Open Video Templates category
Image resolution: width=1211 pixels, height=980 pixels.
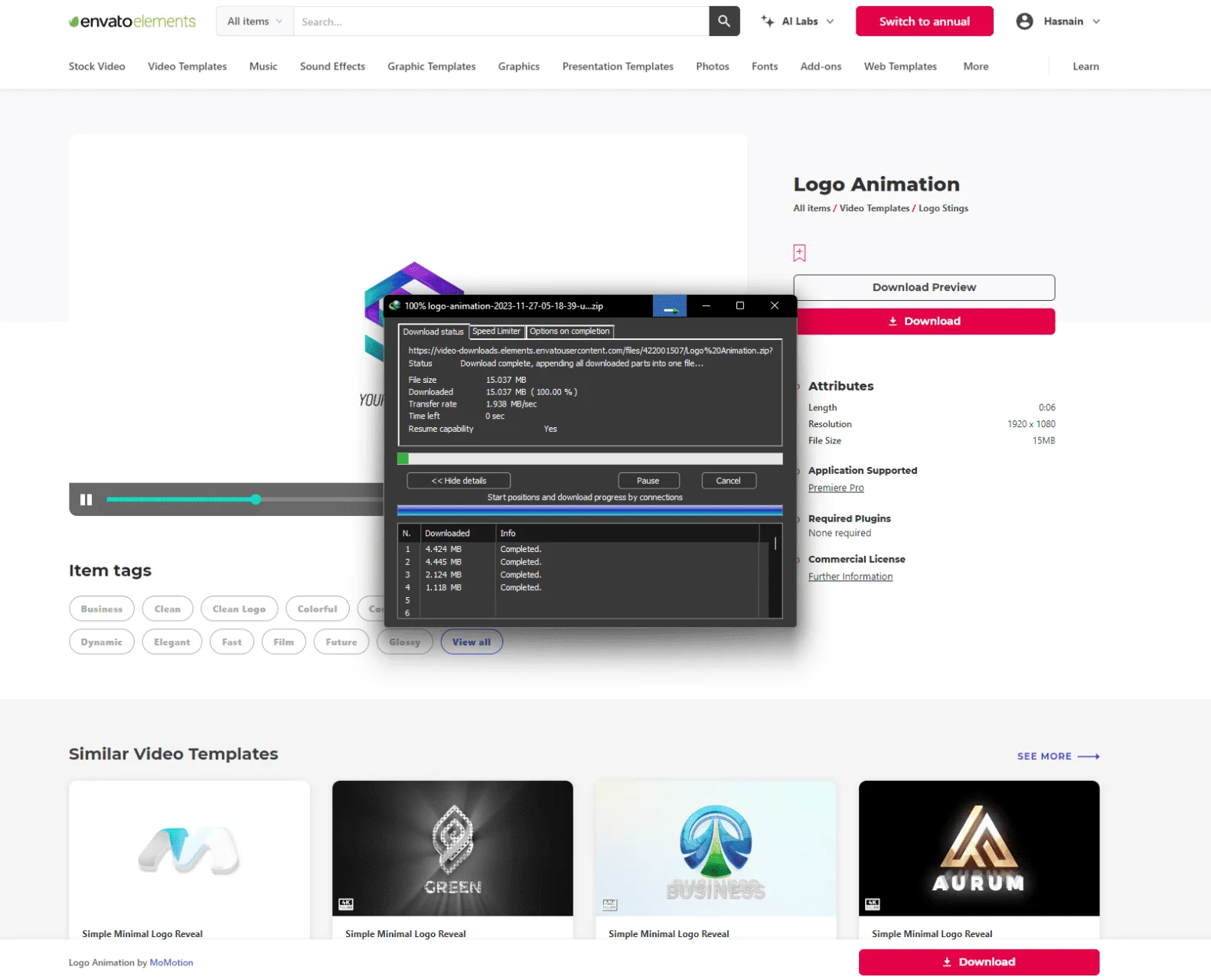click(x=188, y=67)
